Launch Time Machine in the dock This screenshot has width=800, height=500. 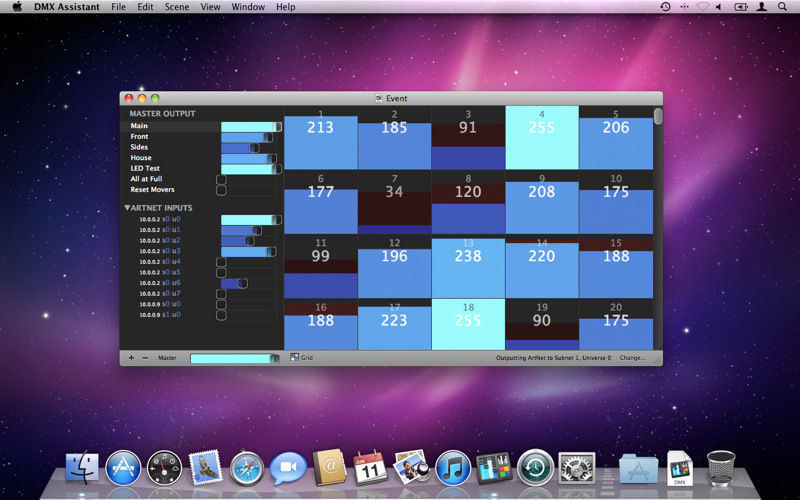pyautogui.click(x=535, y=468)
